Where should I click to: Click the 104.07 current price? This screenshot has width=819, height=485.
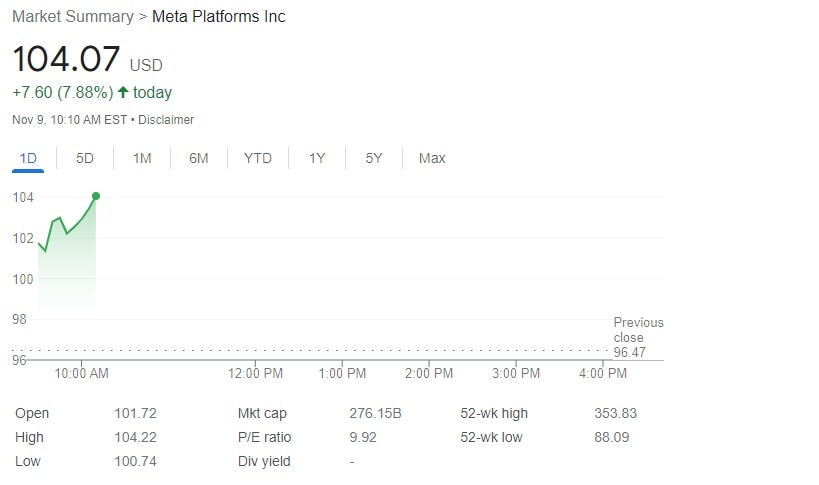point(66,58)
